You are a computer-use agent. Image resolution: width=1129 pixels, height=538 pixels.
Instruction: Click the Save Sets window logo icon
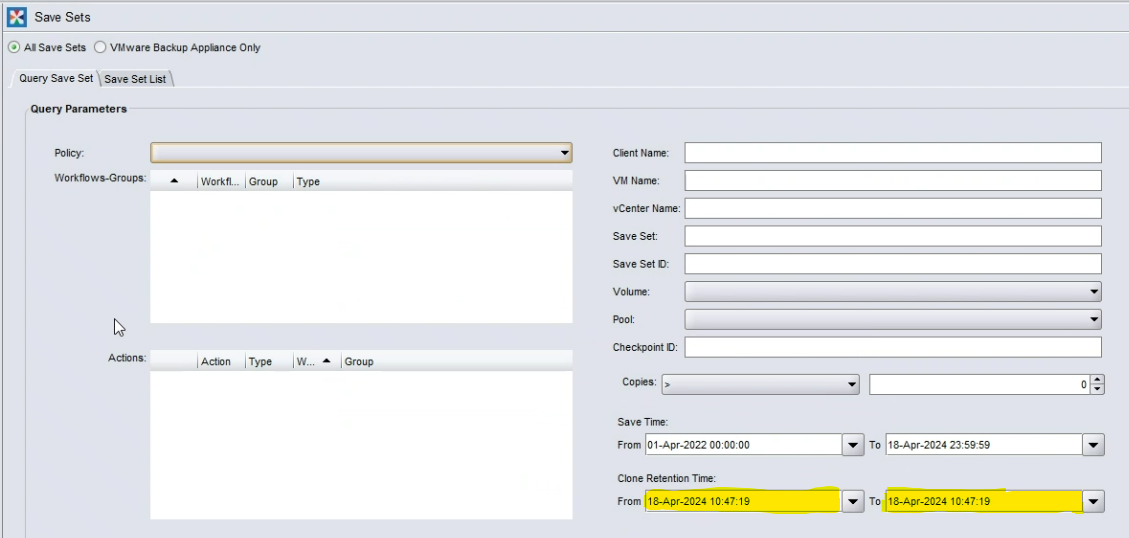coord(17,17)
